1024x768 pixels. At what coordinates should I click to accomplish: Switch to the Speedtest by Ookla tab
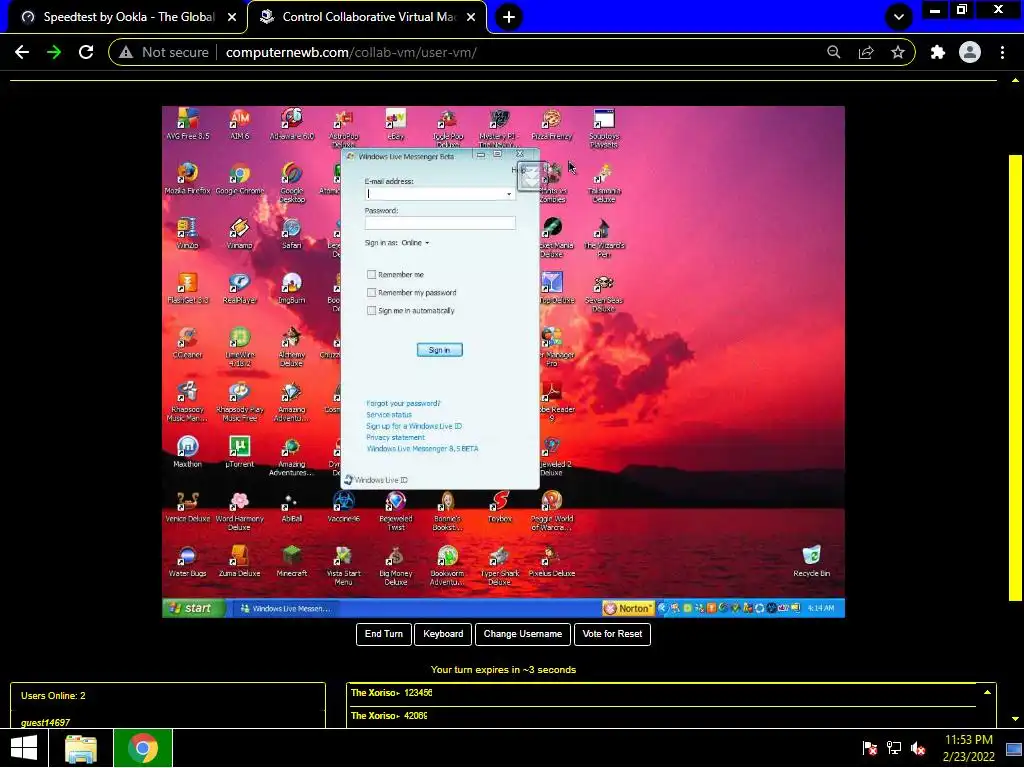[129, 17]
